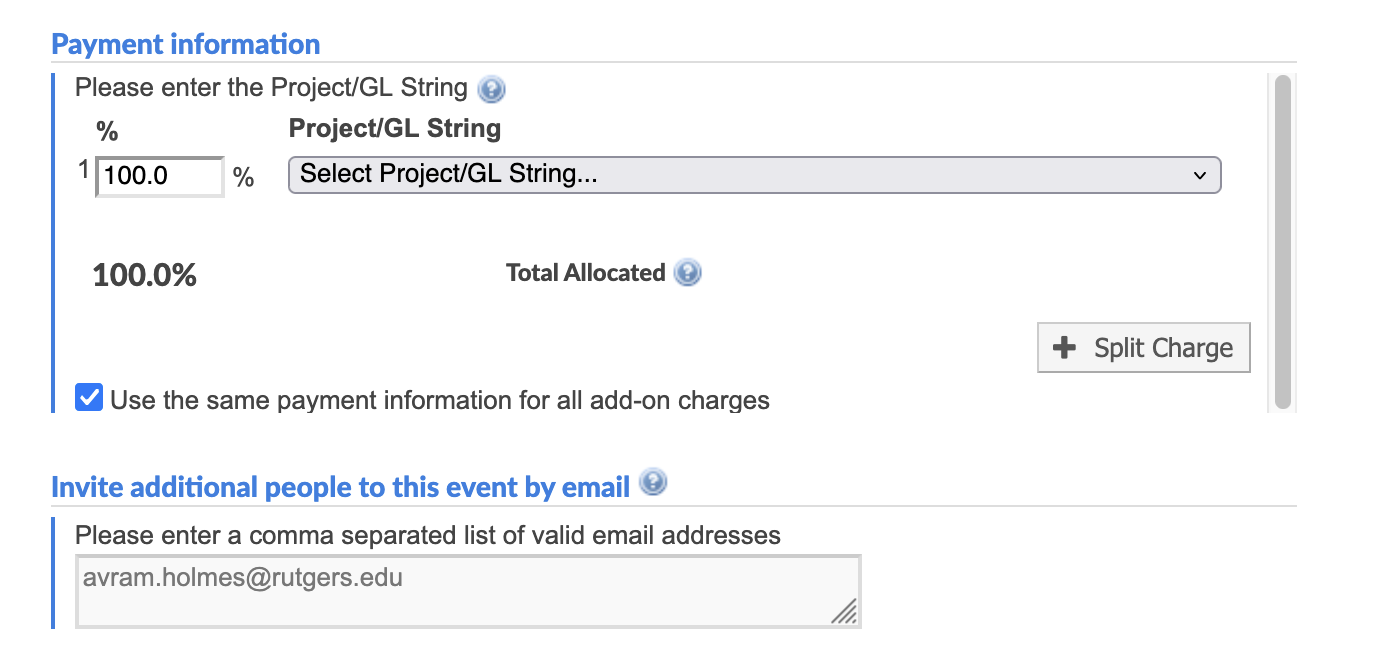Open the Select Project/GL String dropdown
1392x670 pixels.
click(754, 174)
